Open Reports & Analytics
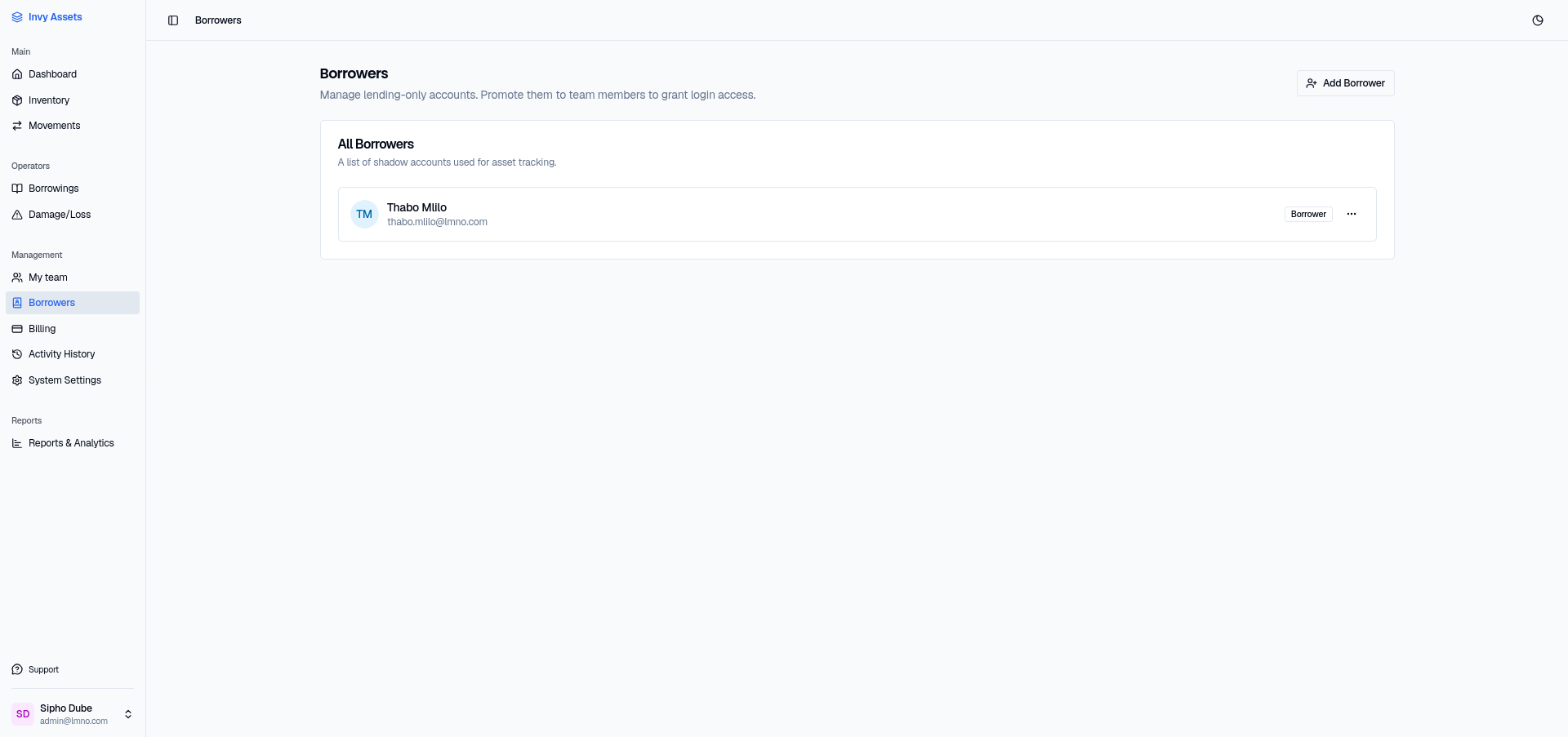 coord(73,443)
